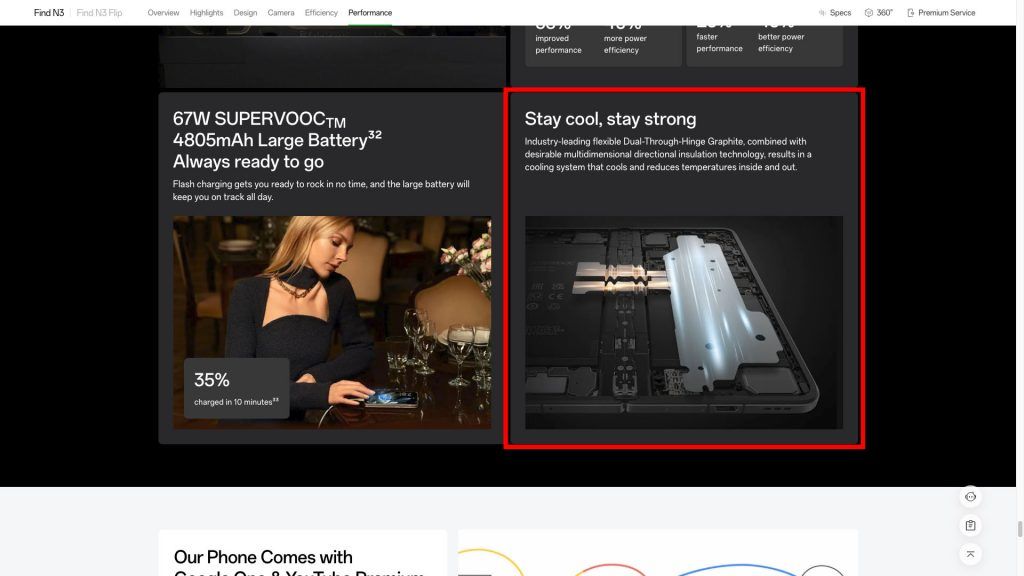Click the "Always ready to go" heading line
Screen dimensions: 1024x576
coord(248,161)
